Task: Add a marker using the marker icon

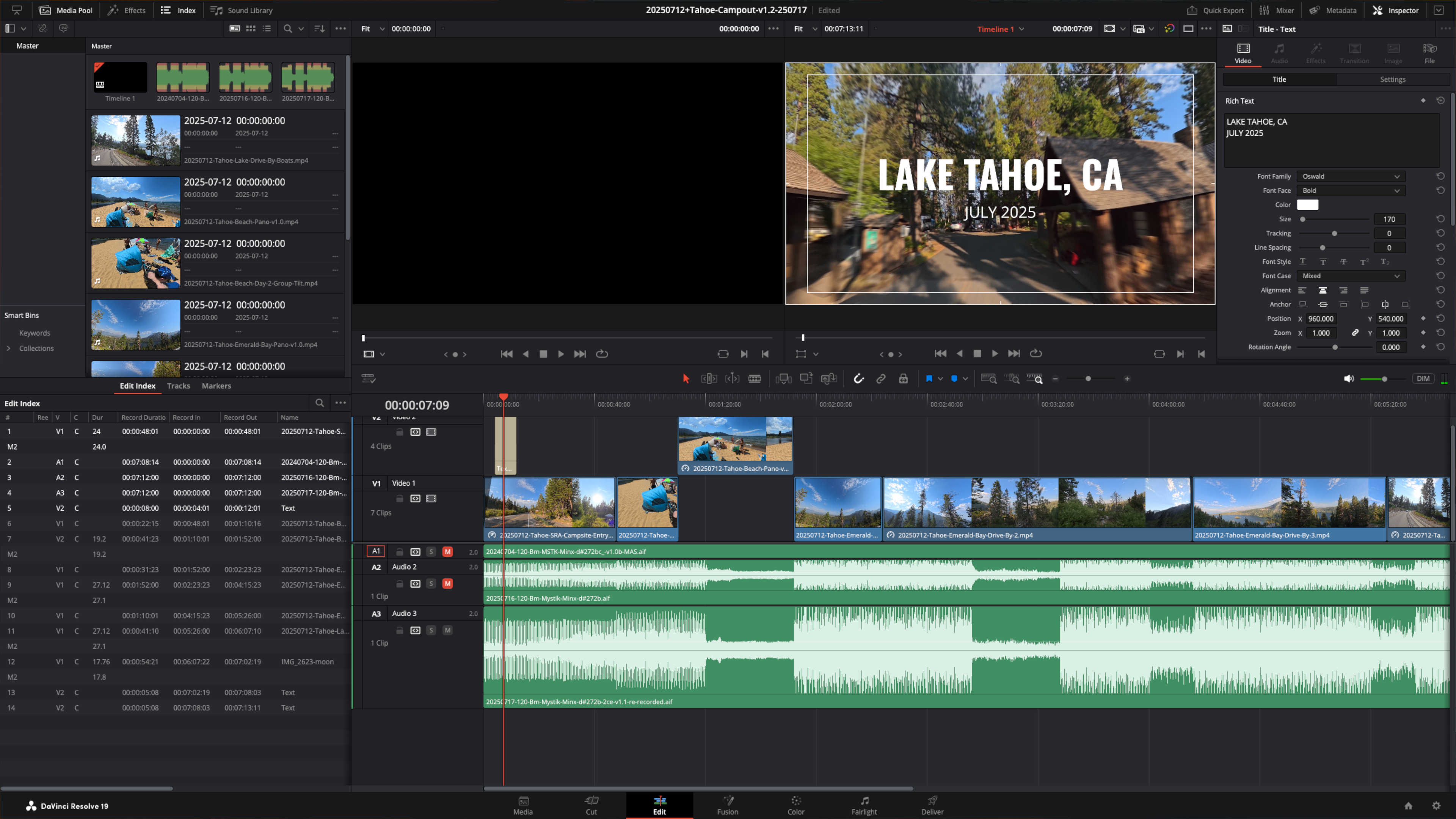Action: tap(929, 379)
